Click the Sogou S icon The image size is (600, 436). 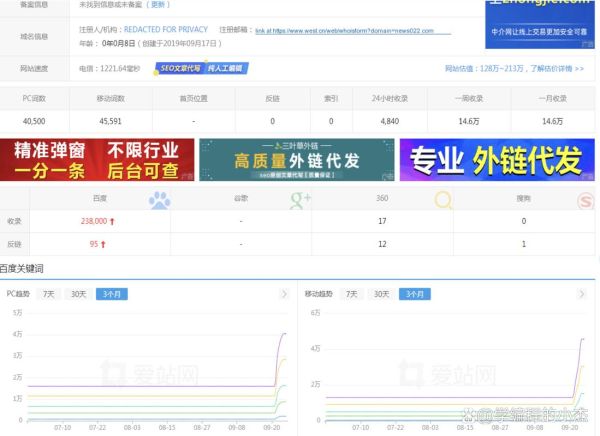[585, 201]
